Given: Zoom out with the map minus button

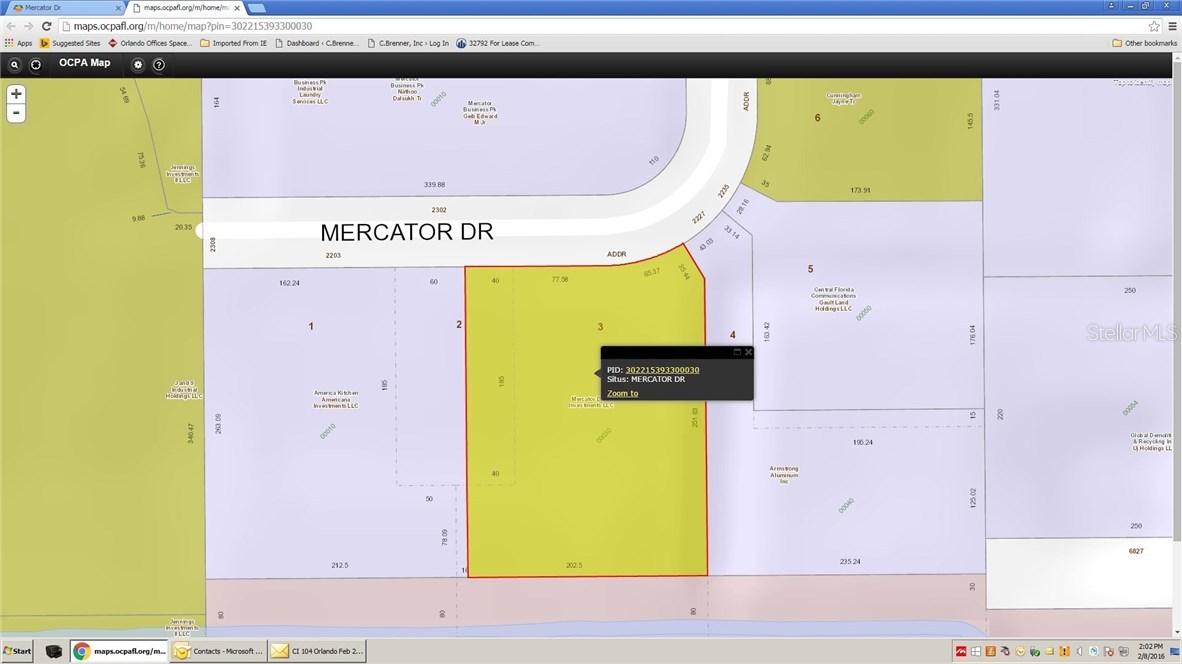Looking at the screenshot, I should pyautogui.click(x=16, y=113).
